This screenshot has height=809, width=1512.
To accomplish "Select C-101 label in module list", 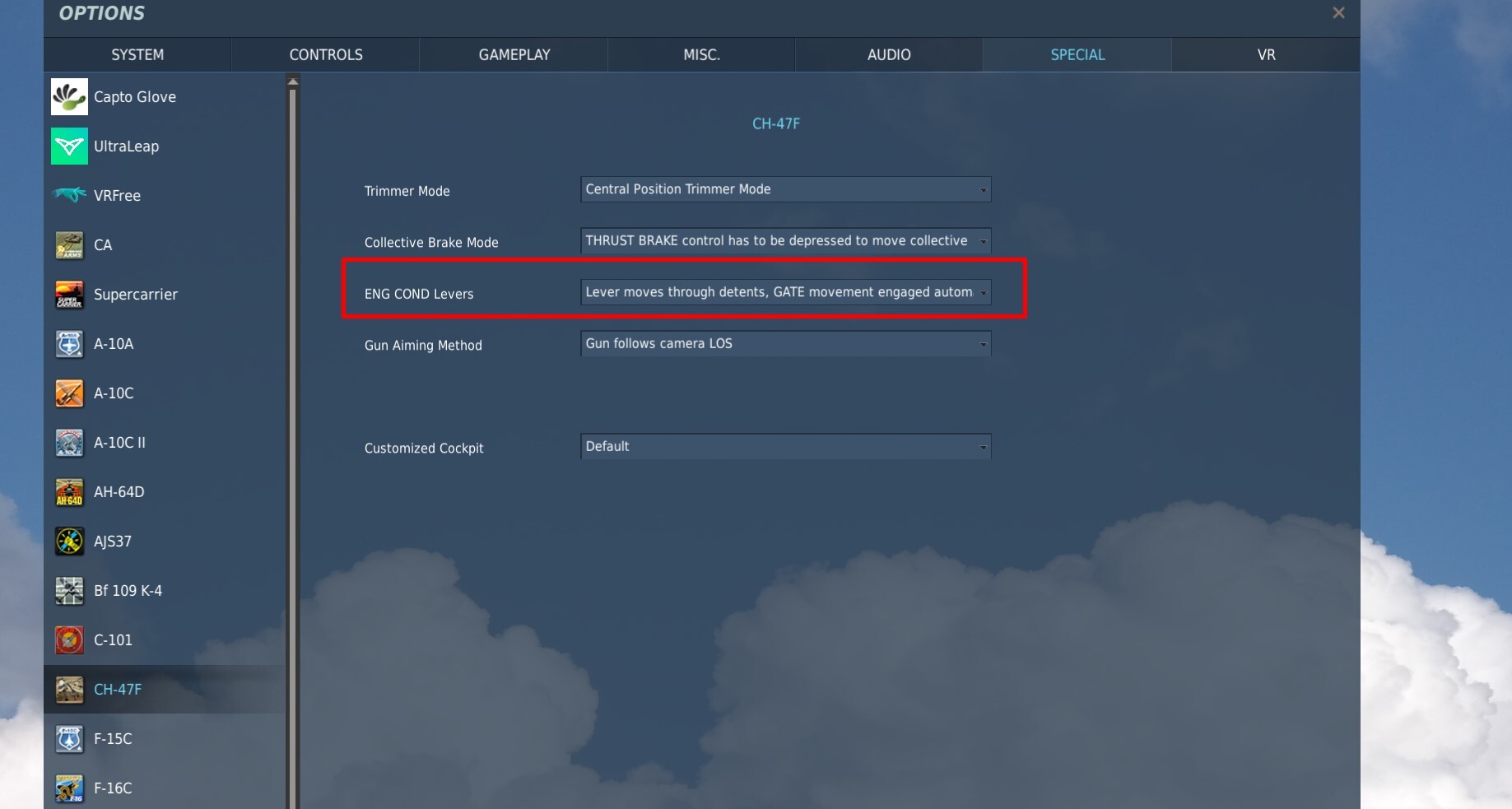I will tap(113, 640).
